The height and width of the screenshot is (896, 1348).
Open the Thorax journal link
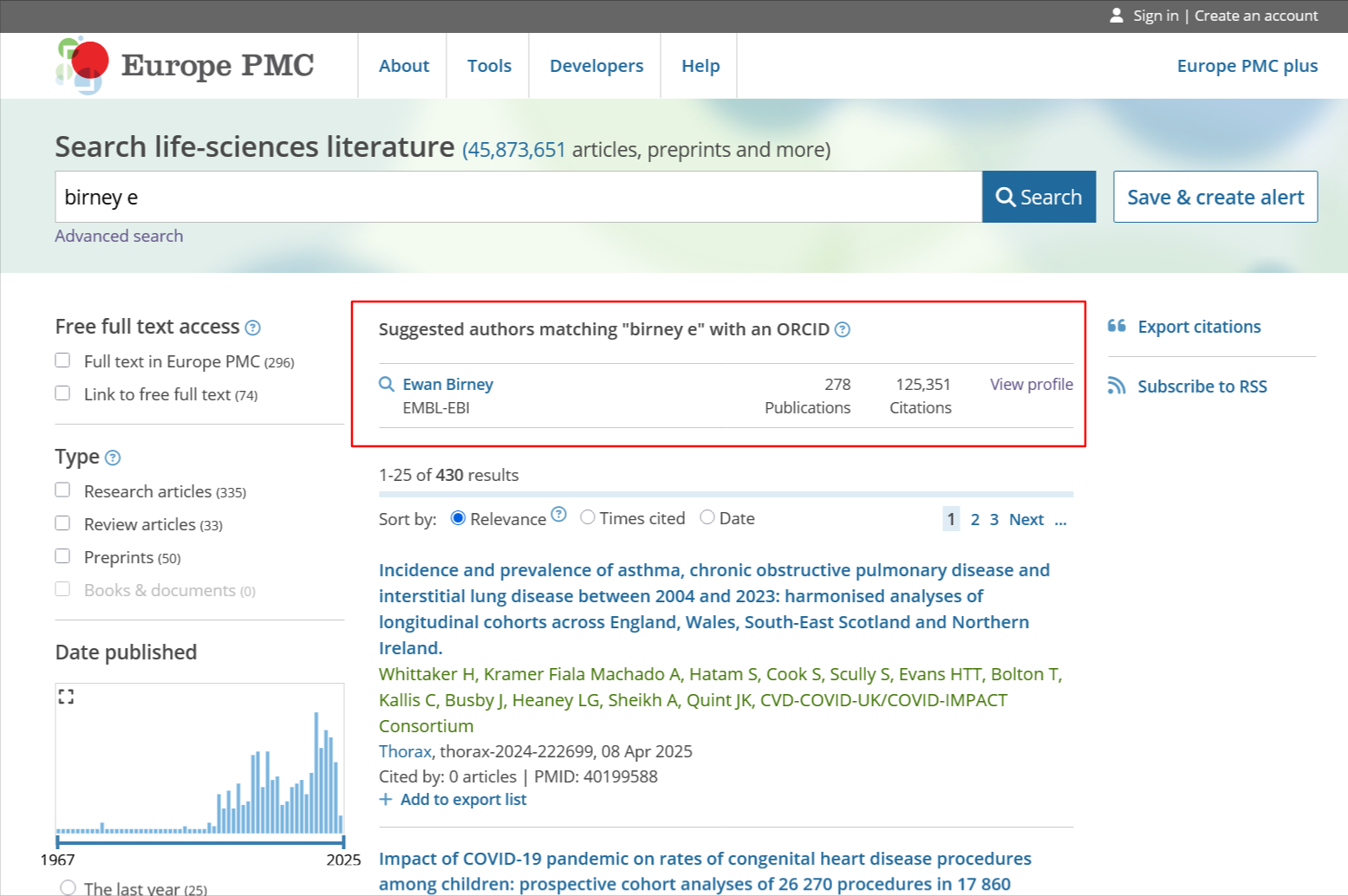point(405,751)
